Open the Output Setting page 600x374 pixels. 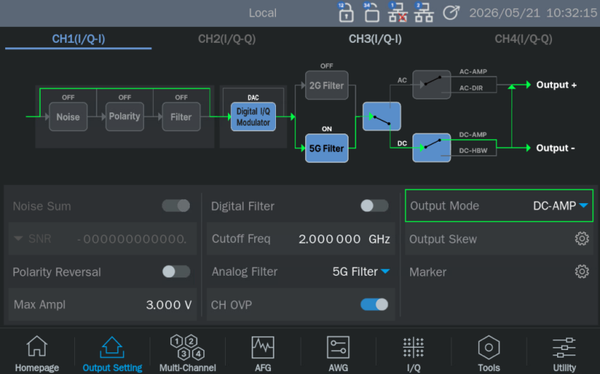(112, 353)
